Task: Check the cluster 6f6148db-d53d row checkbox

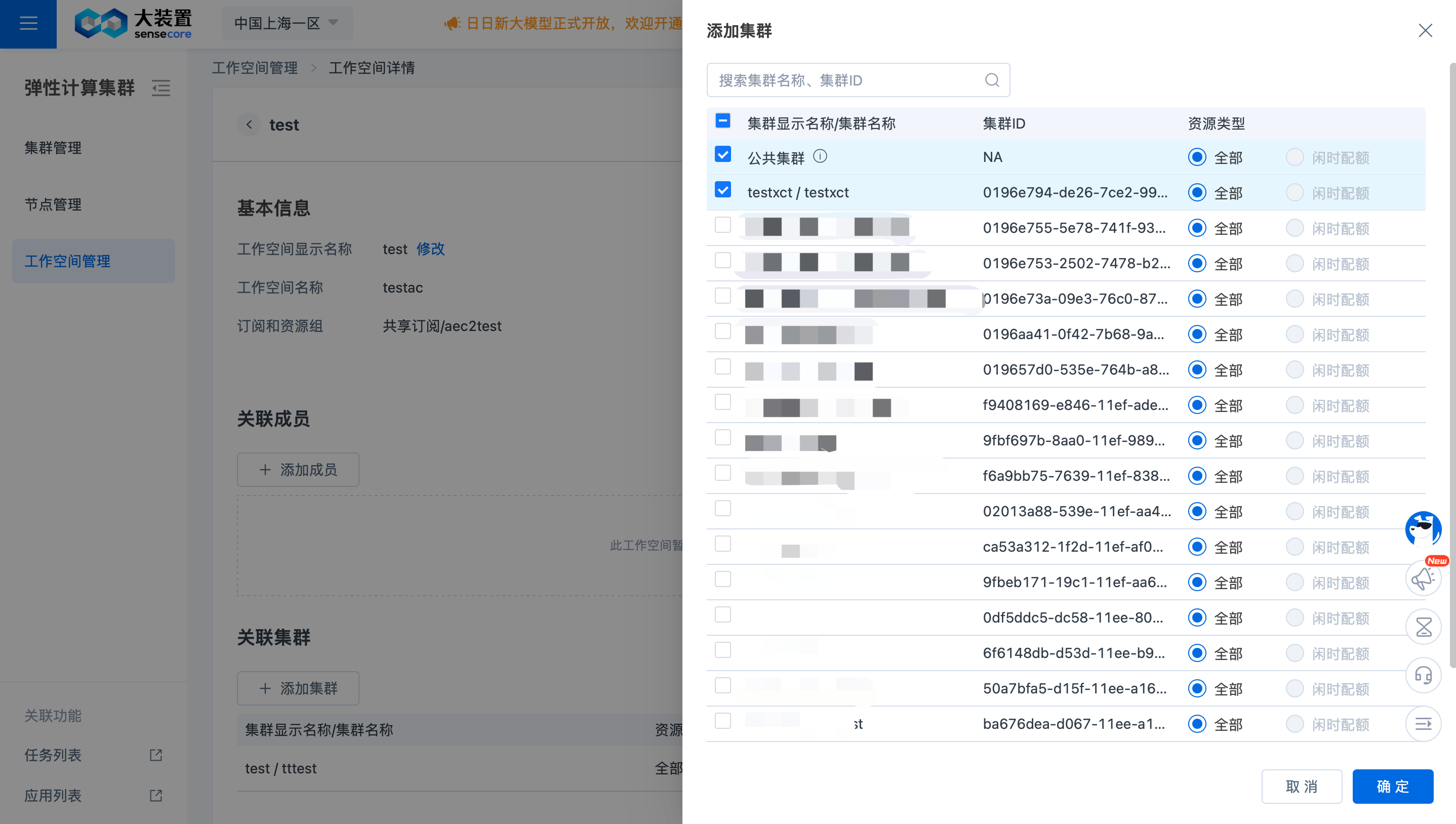Action: pyautogui.click(x=722, y=650)
